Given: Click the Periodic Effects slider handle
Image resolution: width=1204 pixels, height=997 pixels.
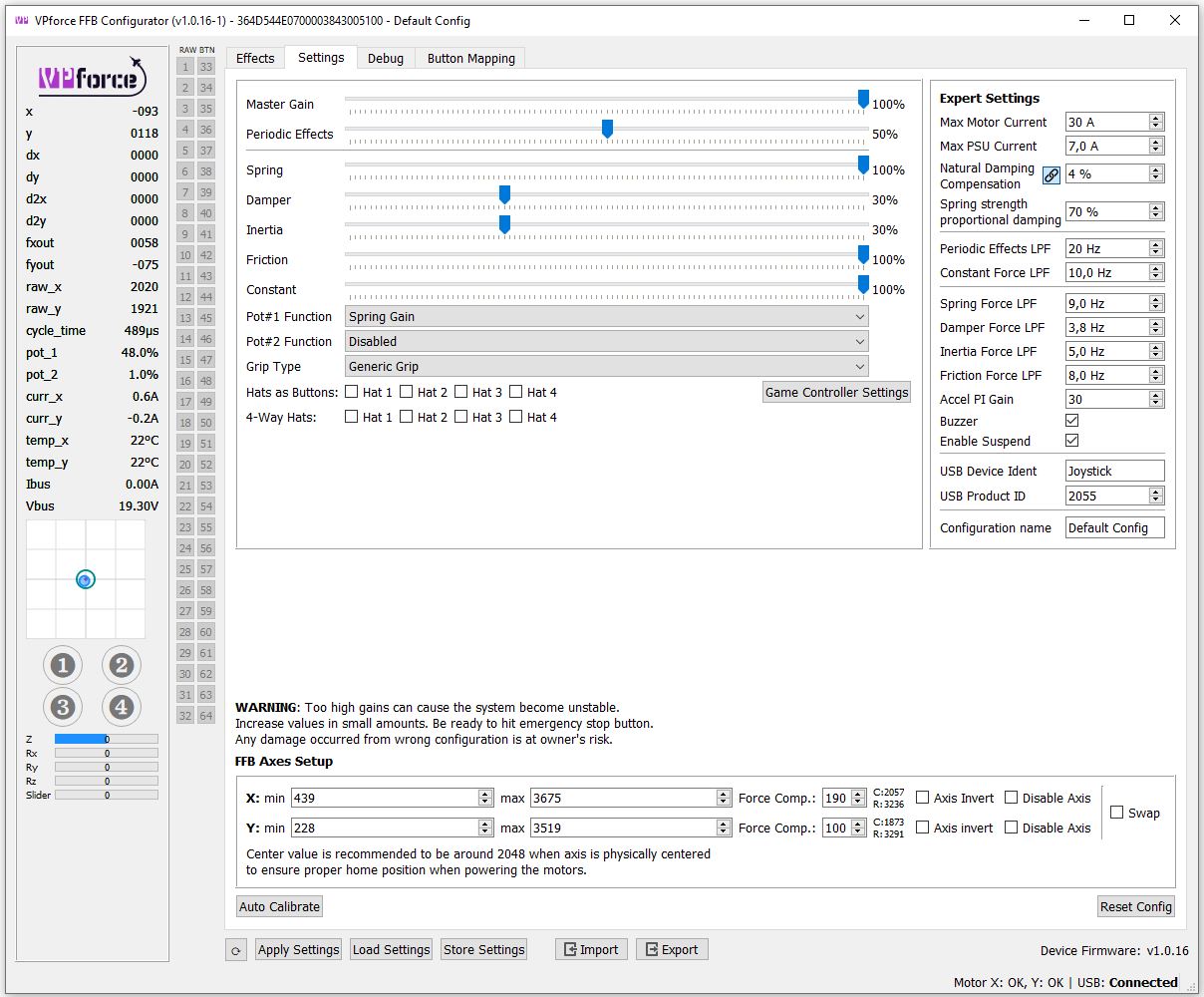Looking at the screenshot, I should point(607,129).
